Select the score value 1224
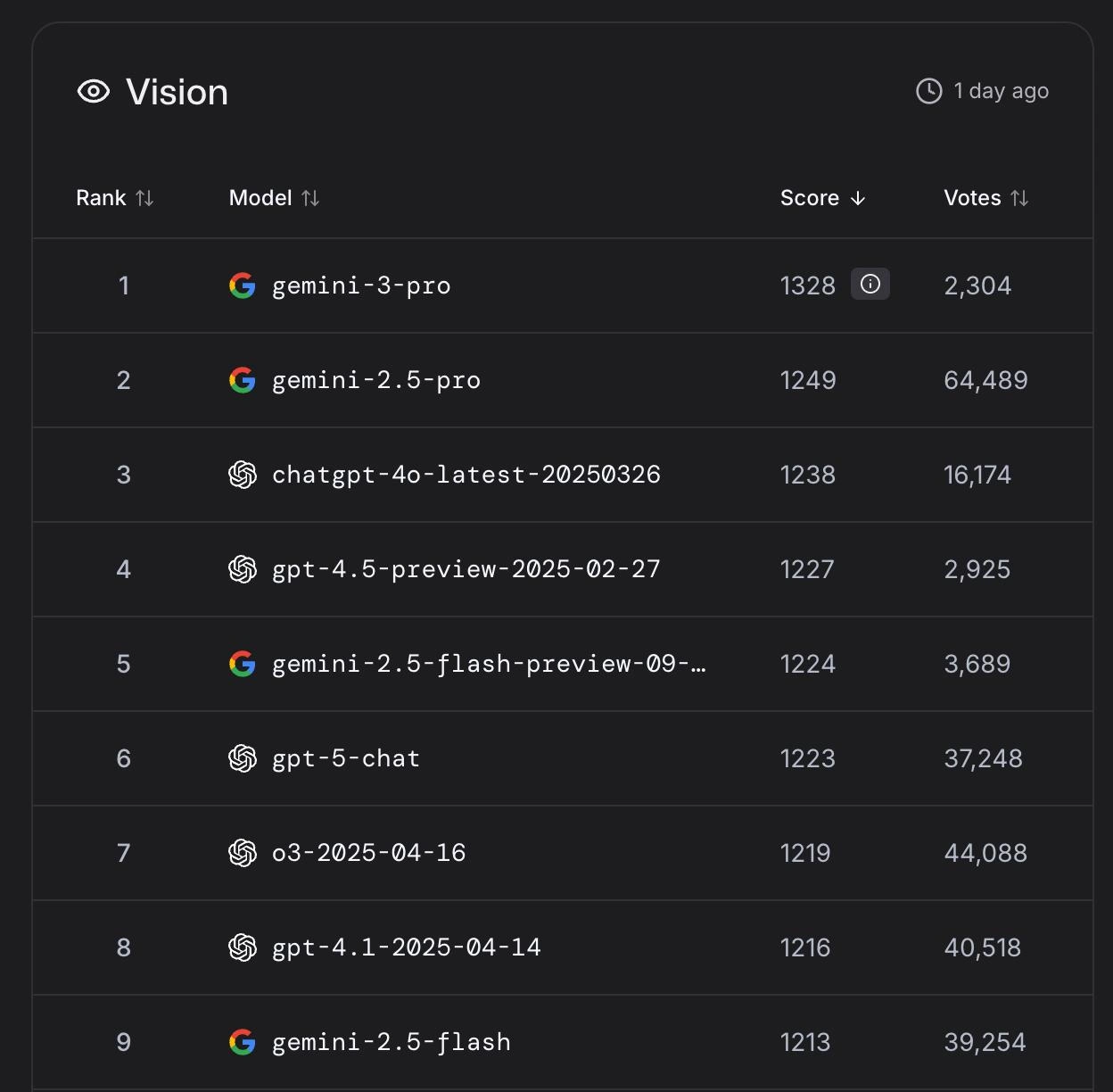 pyautogui.click(x=808, y=664)
